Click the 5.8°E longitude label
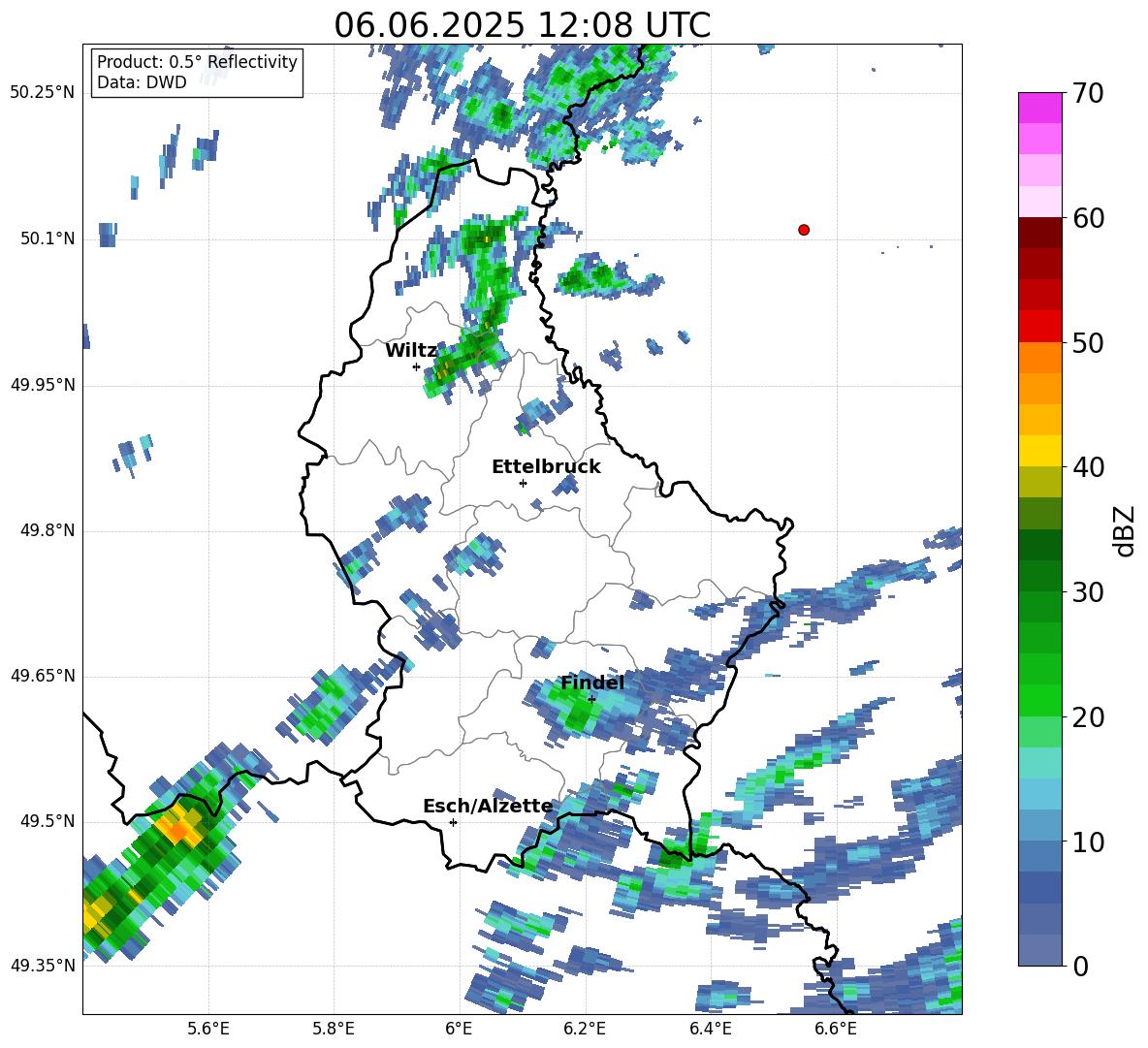 pyautogui.click(x=334, y=1029)
